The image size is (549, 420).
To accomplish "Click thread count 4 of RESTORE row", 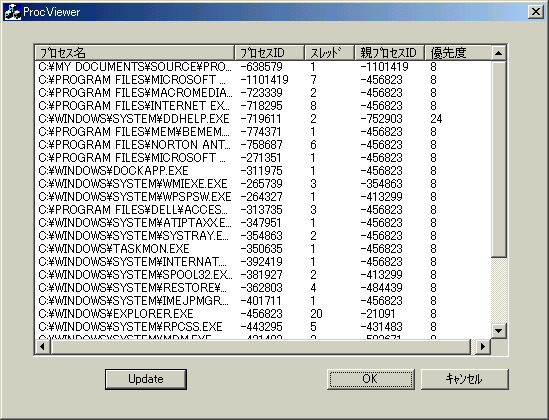I will pos(313,288).
